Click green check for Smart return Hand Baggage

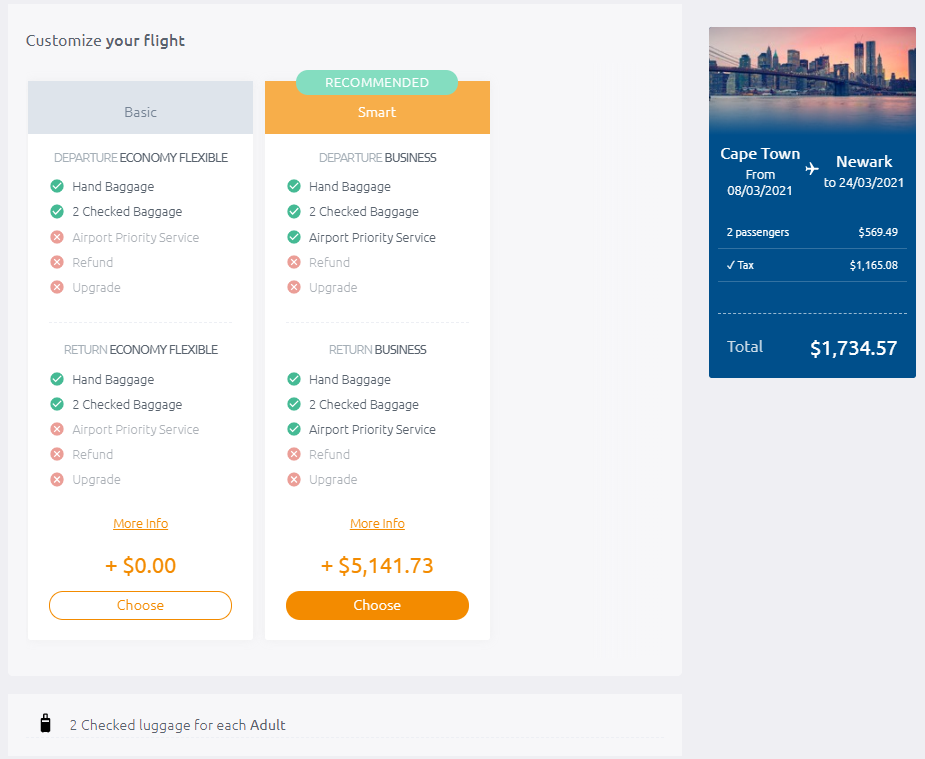click(294, 379)
